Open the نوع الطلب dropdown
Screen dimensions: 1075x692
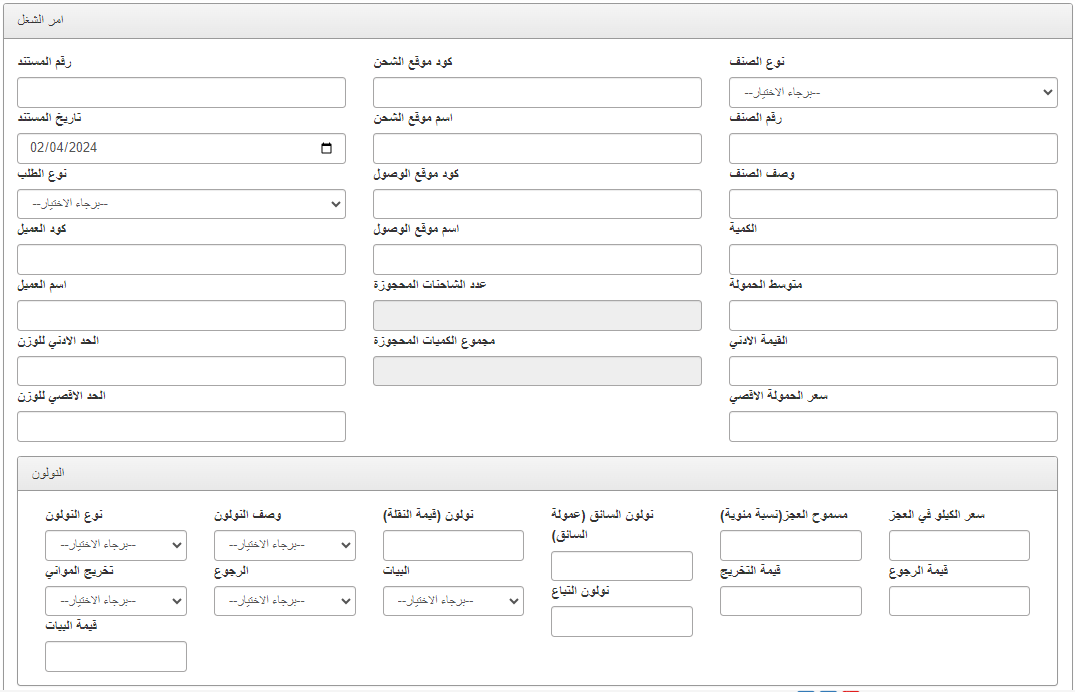click(181, 204)
